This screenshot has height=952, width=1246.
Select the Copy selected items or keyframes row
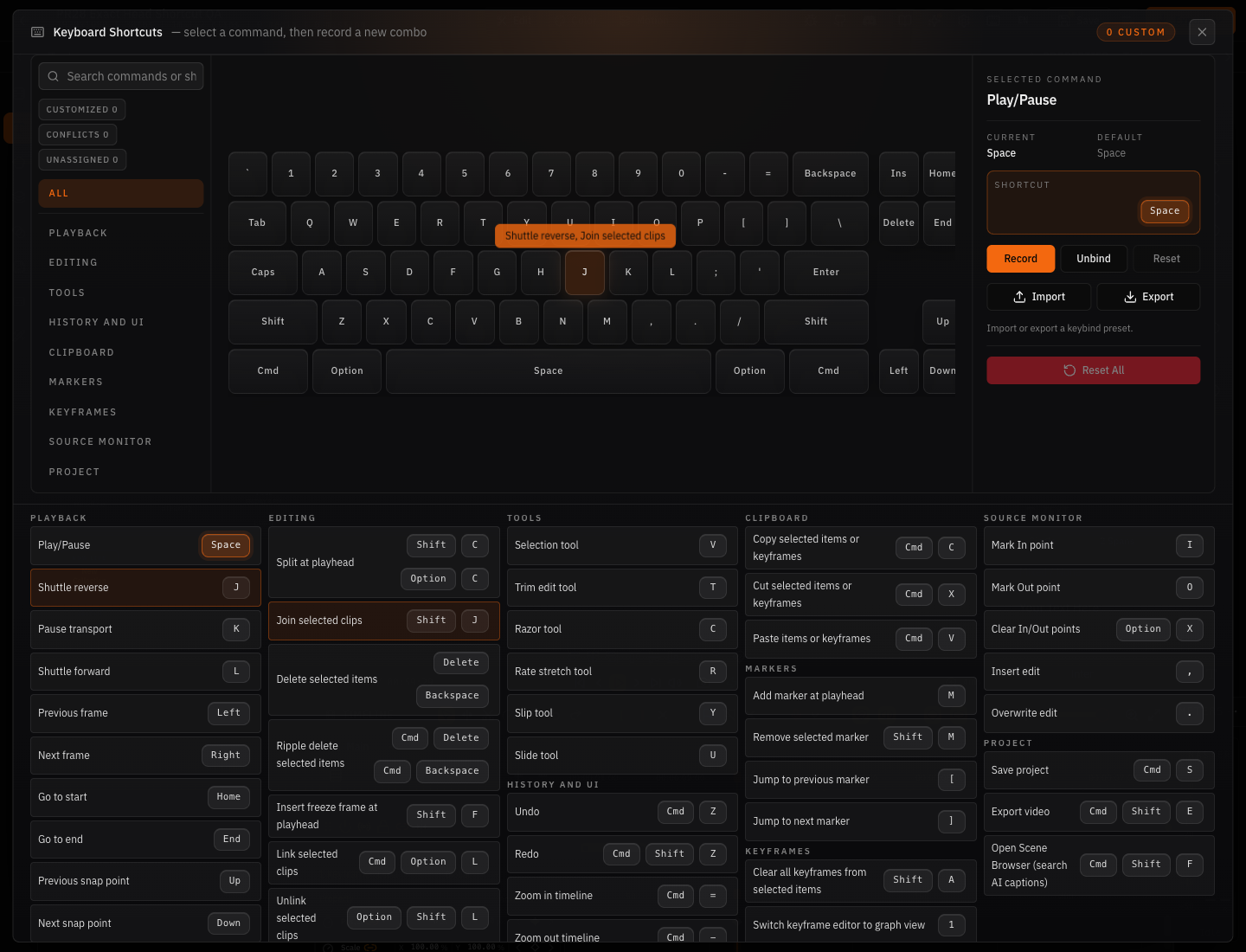coord(861,548)
